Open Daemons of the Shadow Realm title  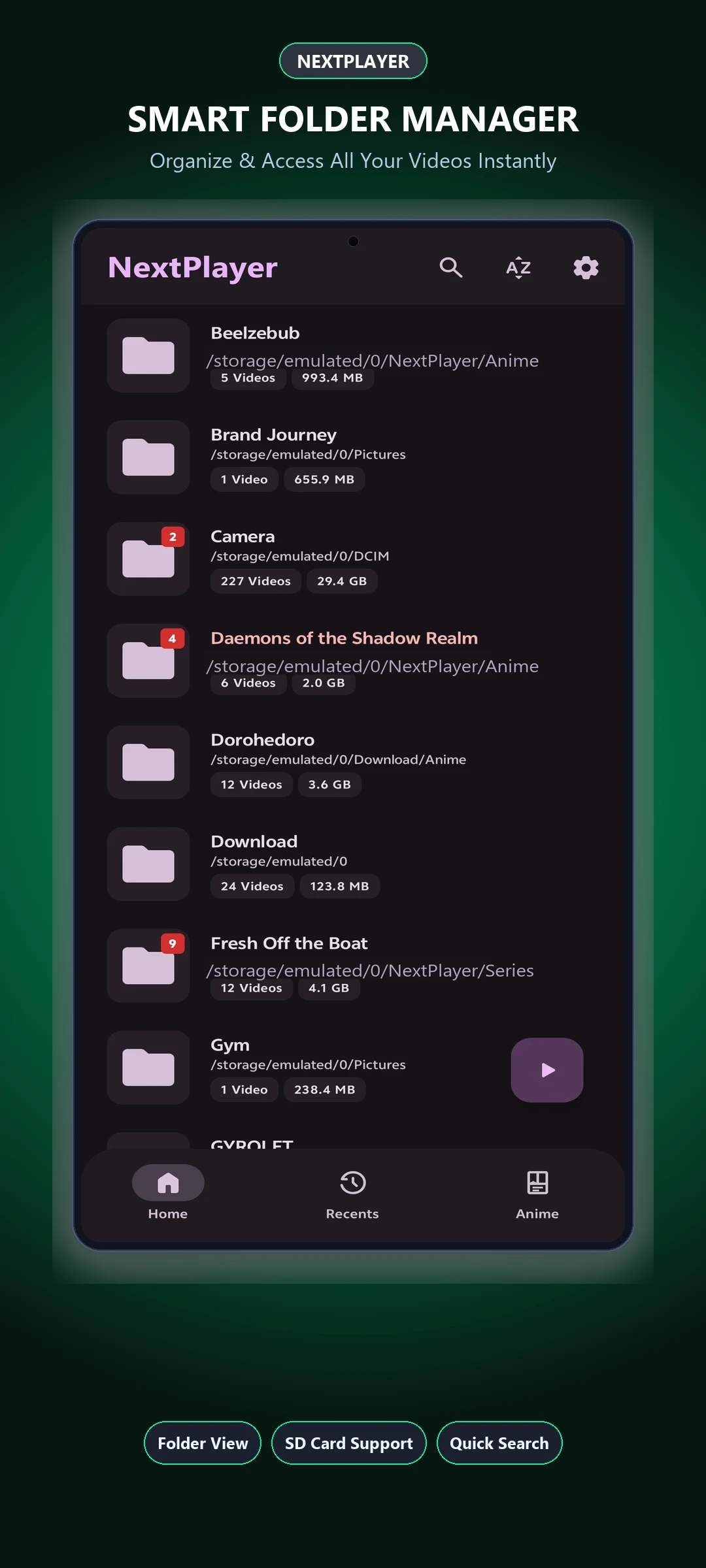pos(344,638)
